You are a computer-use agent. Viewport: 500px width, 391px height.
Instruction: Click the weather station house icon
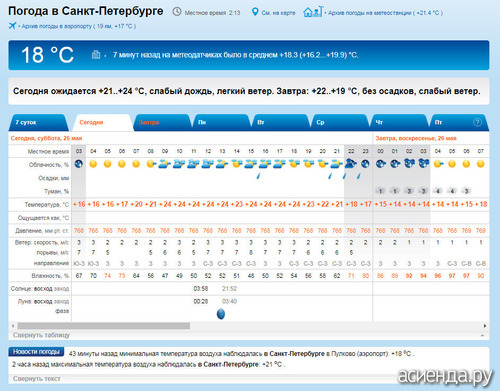pyautogui.click(x=313, y=12)
